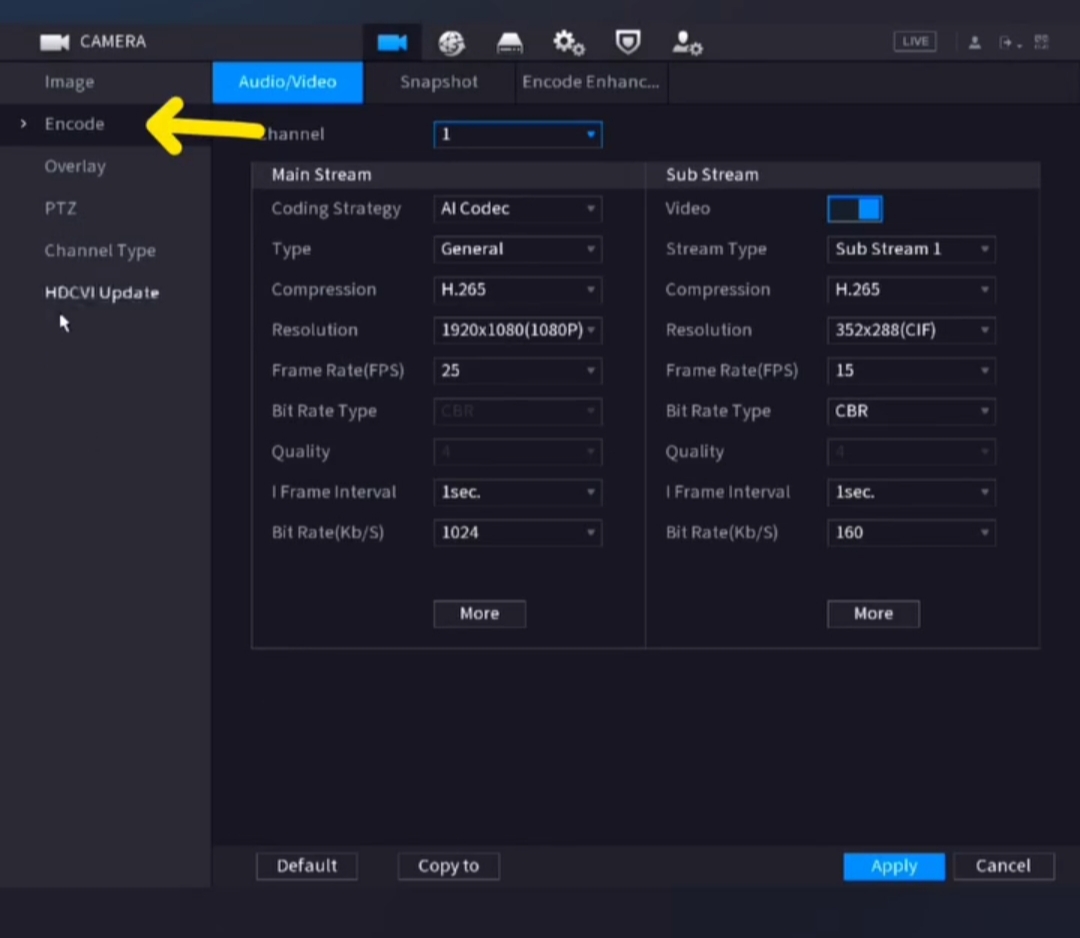This screenshot has width=1080, height=938.
Task: Open the System gears icon
Action: click(x=569, y=43)
